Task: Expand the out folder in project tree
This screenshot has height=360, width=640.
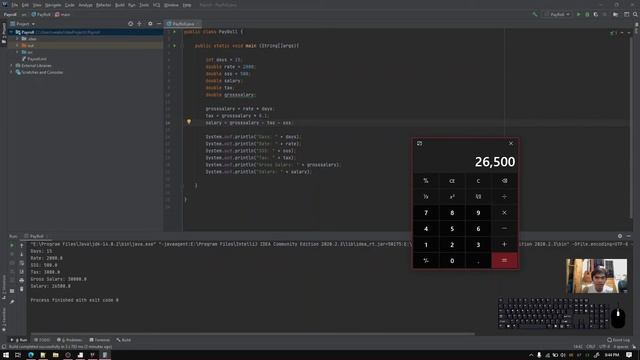Action: coord(18,46)
